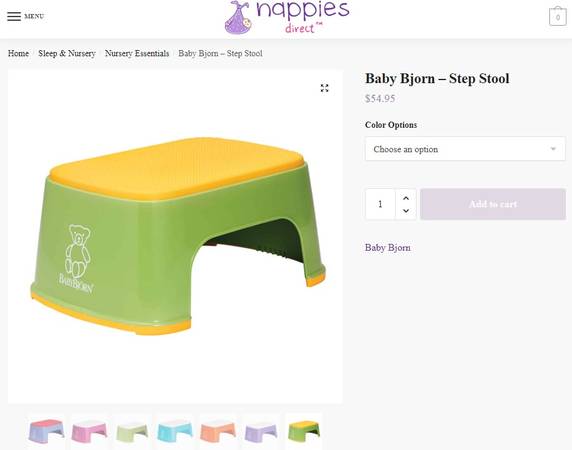Open Sleep & Nursery breadcrumb
572x450 pixels.
(x=67, y=54)
